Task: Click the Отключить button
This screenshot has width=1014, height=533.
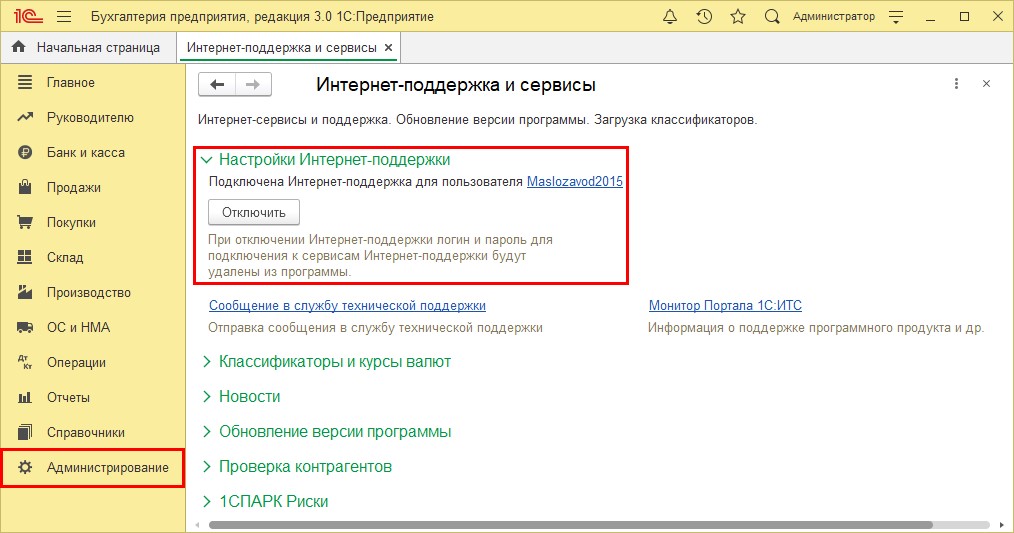Action: (254, 212)
